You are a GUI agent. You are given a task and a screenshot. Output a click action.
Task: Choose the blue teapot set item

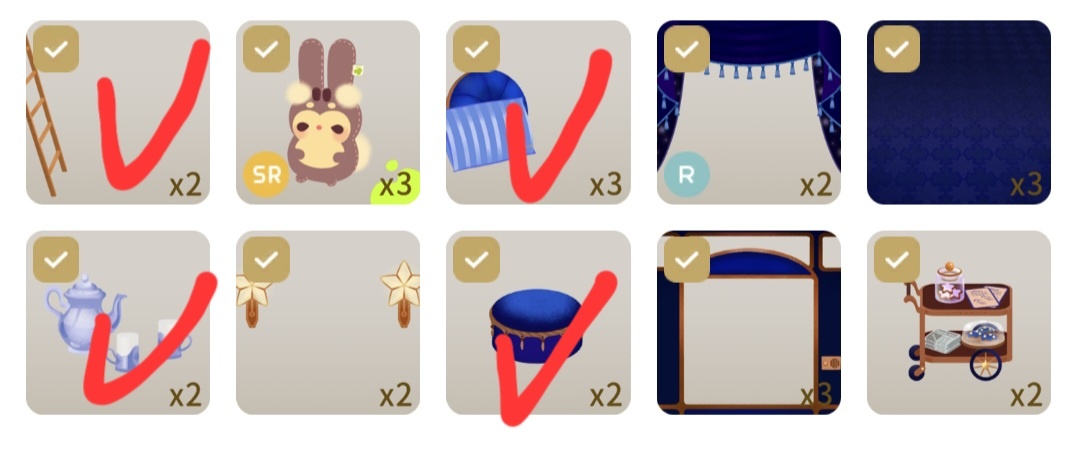coord(118,322)
